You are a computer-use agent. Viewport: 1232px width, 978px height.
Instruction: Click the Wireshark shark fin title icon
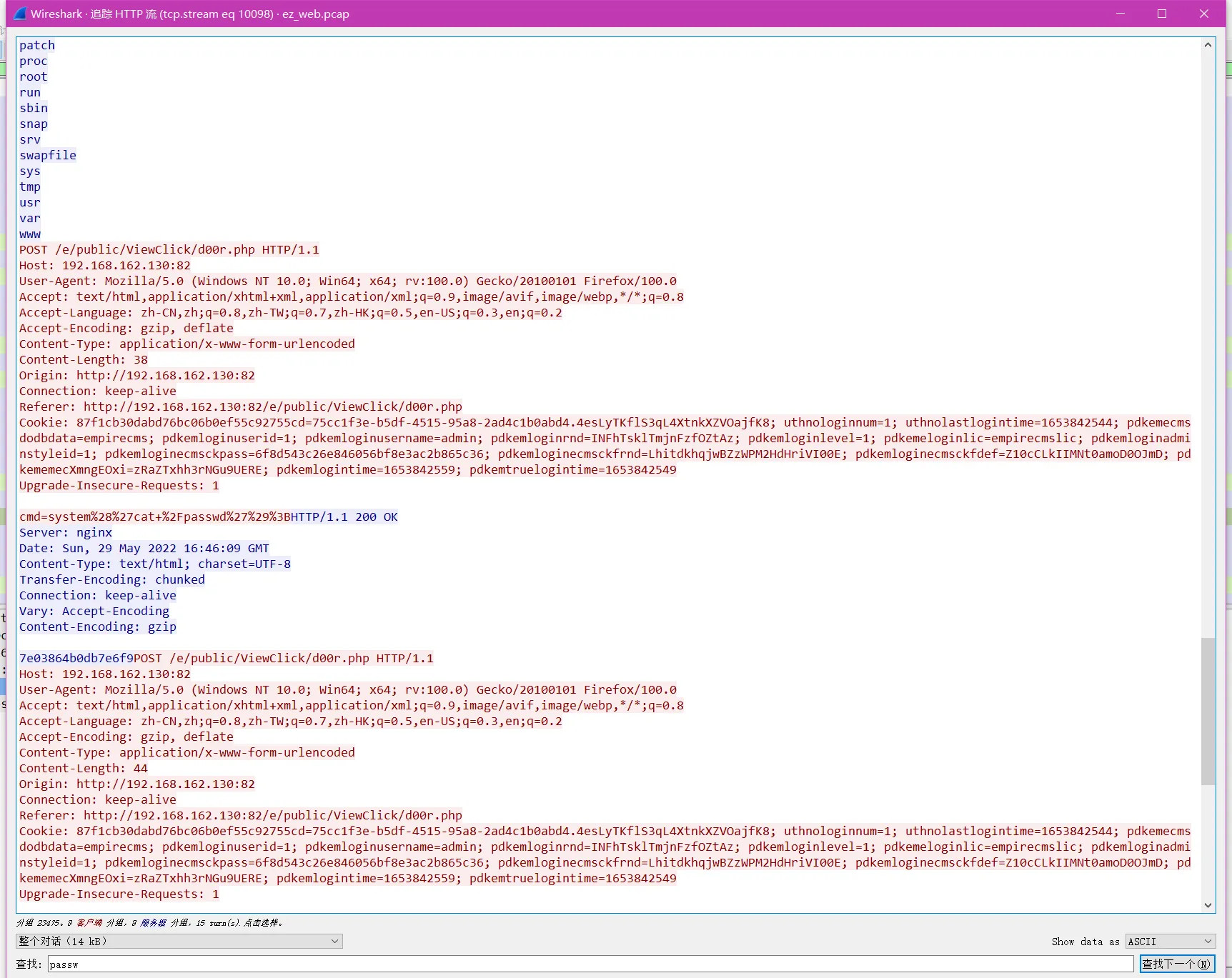[20, 14]
